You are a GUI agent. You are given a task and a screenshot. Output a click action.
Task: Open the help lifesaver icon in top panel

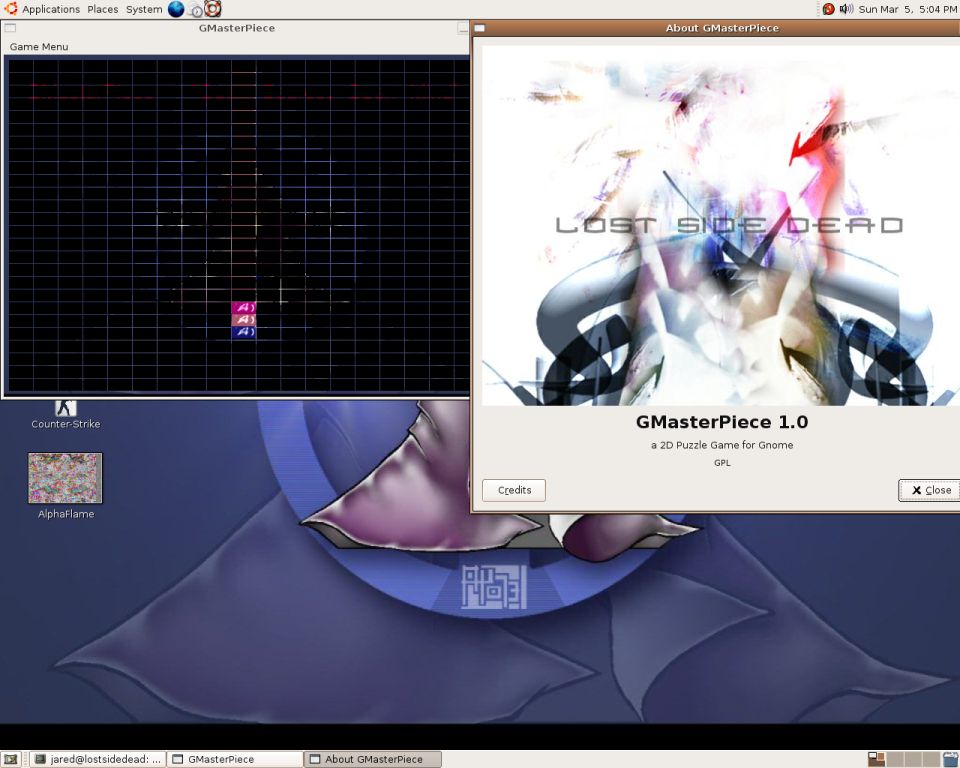(x=212, y=9)
